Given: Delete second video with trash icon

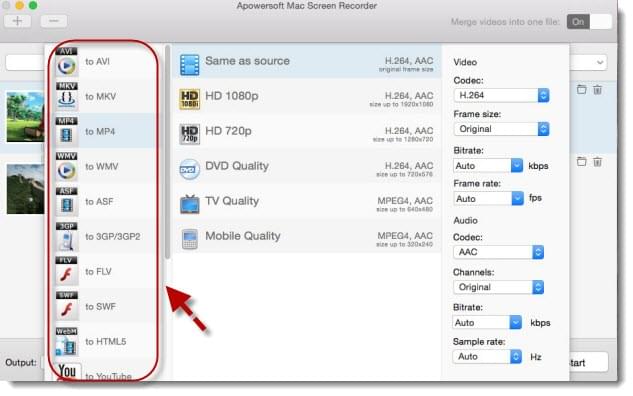Looking at the screenshot, I should pyautogui.click(x=597, y=161).
